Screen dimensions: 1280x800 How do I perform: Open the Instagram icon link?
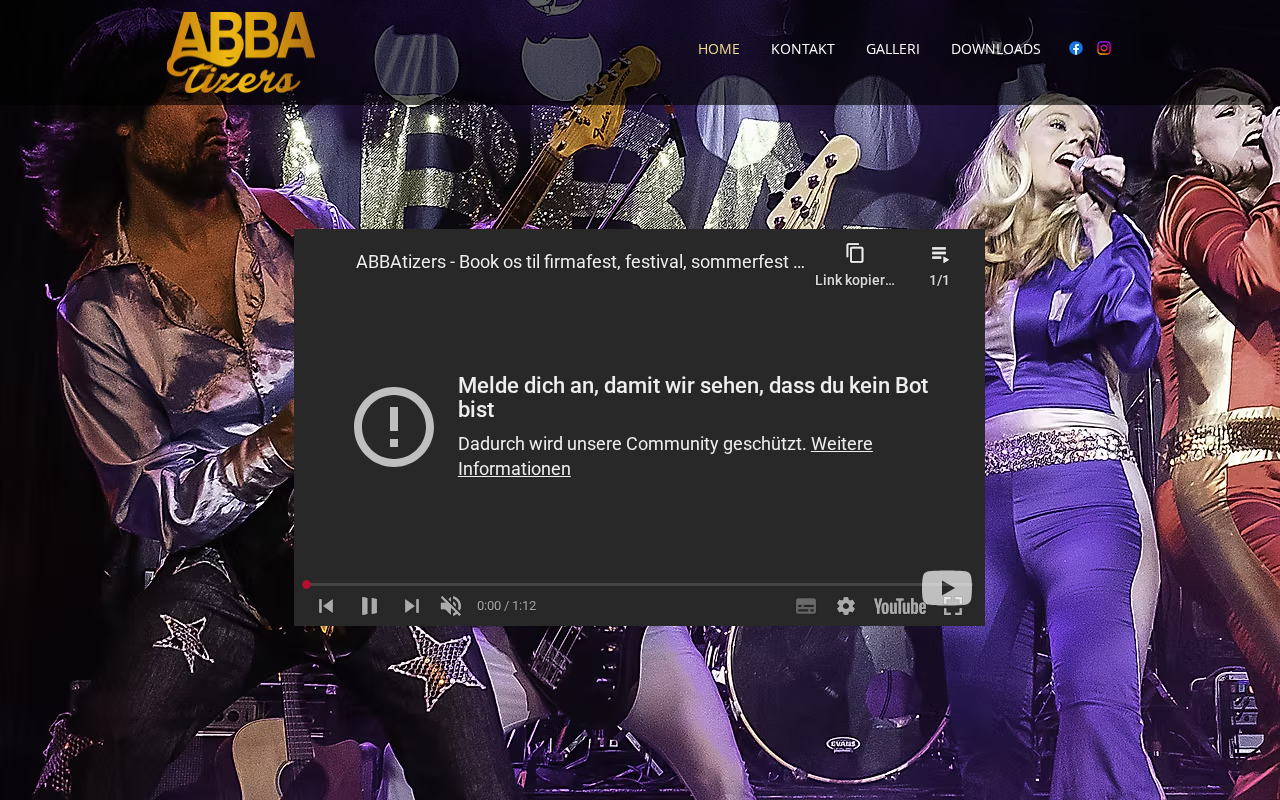pos(1104,48)
